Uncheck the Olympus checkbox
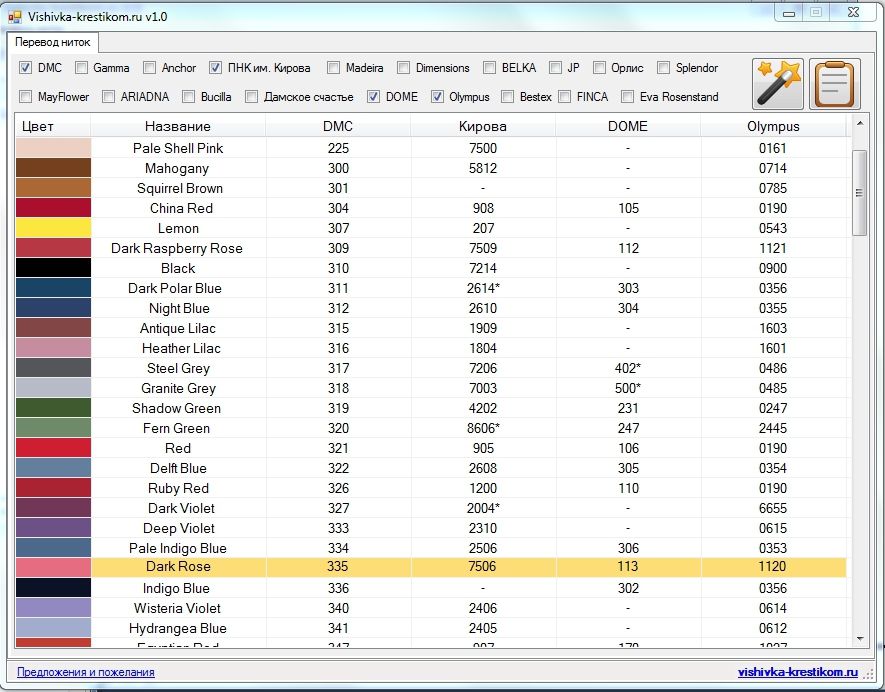Viewport: 885px width, 692px height. (x=437, y=97)
